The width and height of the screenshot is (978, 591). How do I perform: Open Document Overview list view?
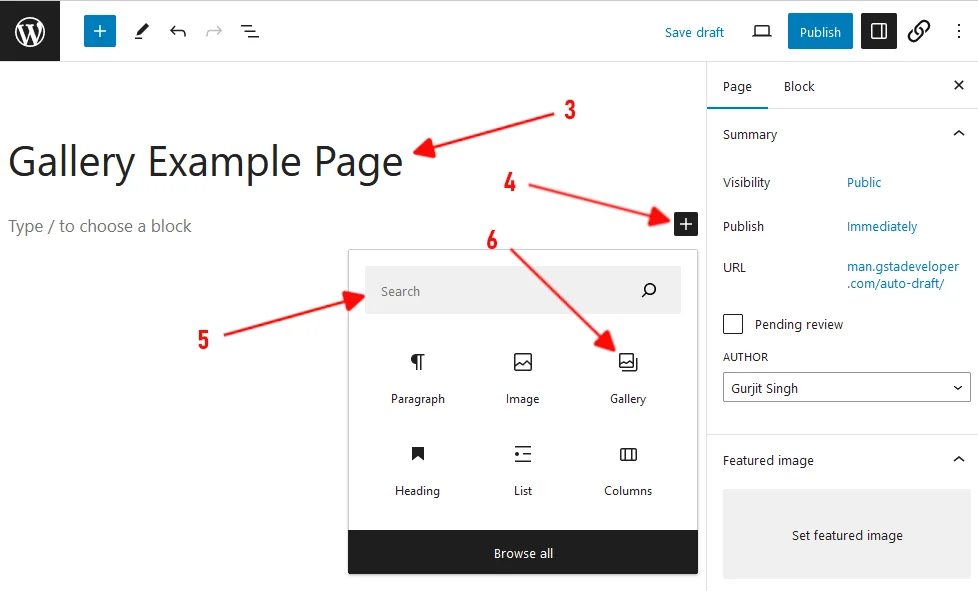click(250, 31)
